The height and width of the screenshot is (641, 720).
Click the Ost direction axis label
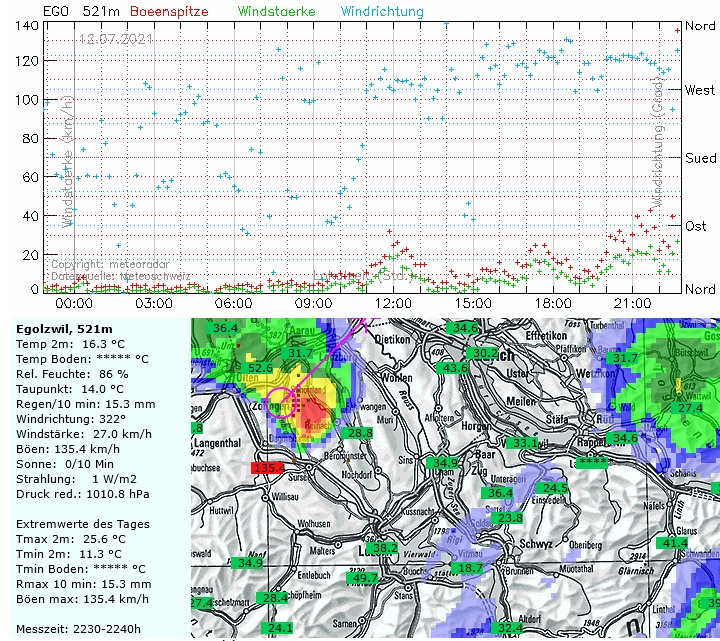click(696, 226)
